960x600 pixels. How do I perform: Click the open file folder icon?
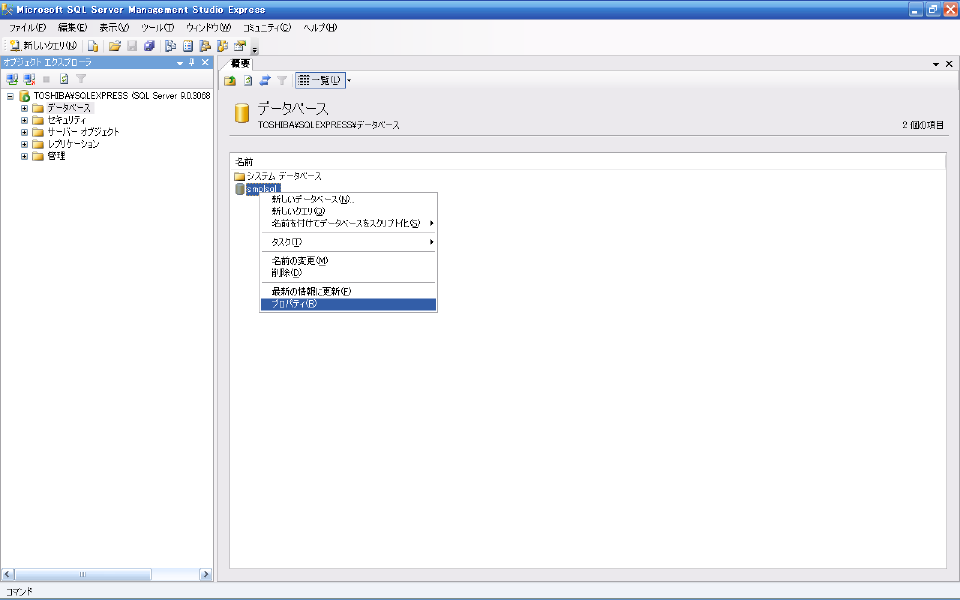(x=114, y=46)
